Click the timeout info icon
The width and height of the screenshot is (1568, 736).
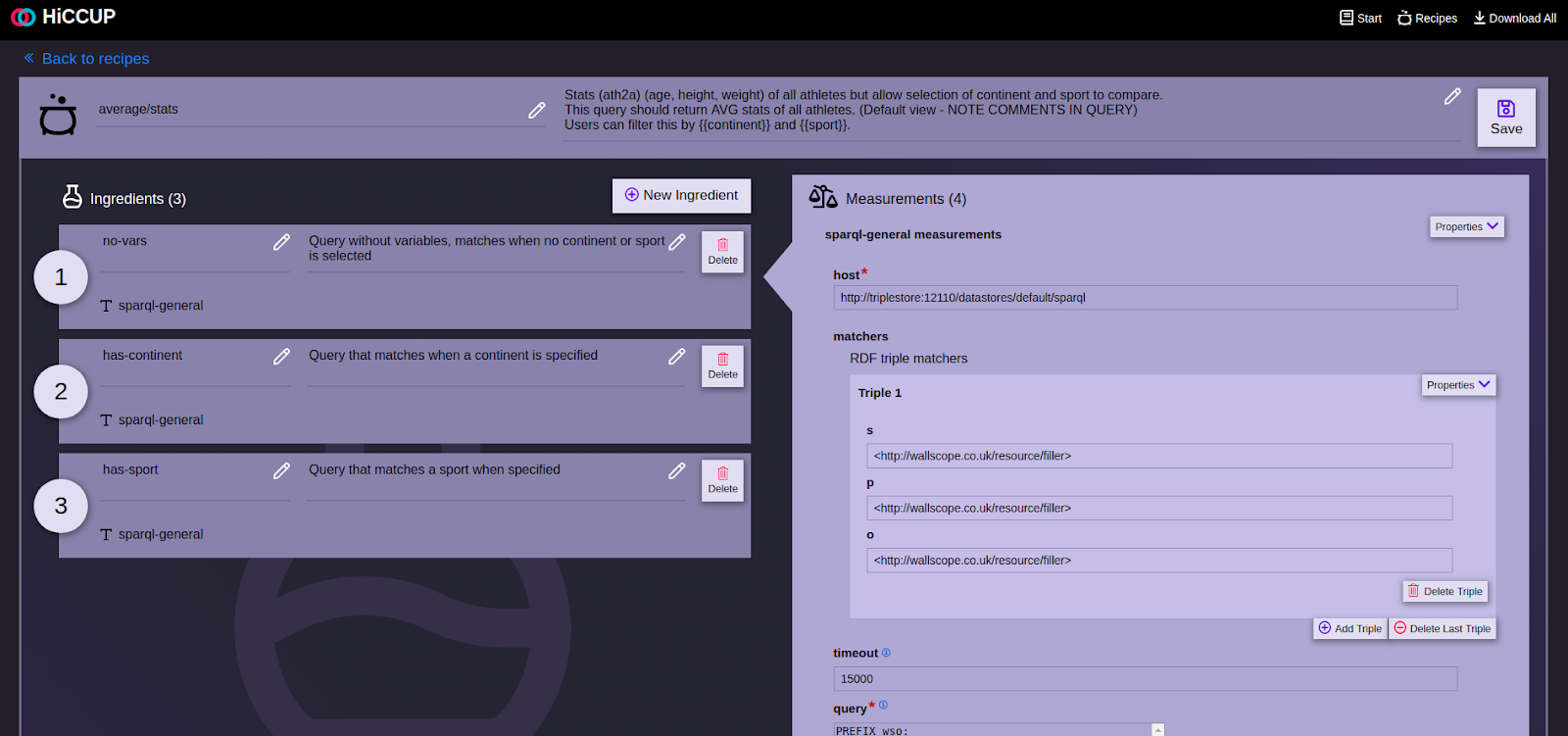click(x=886, y=652)
